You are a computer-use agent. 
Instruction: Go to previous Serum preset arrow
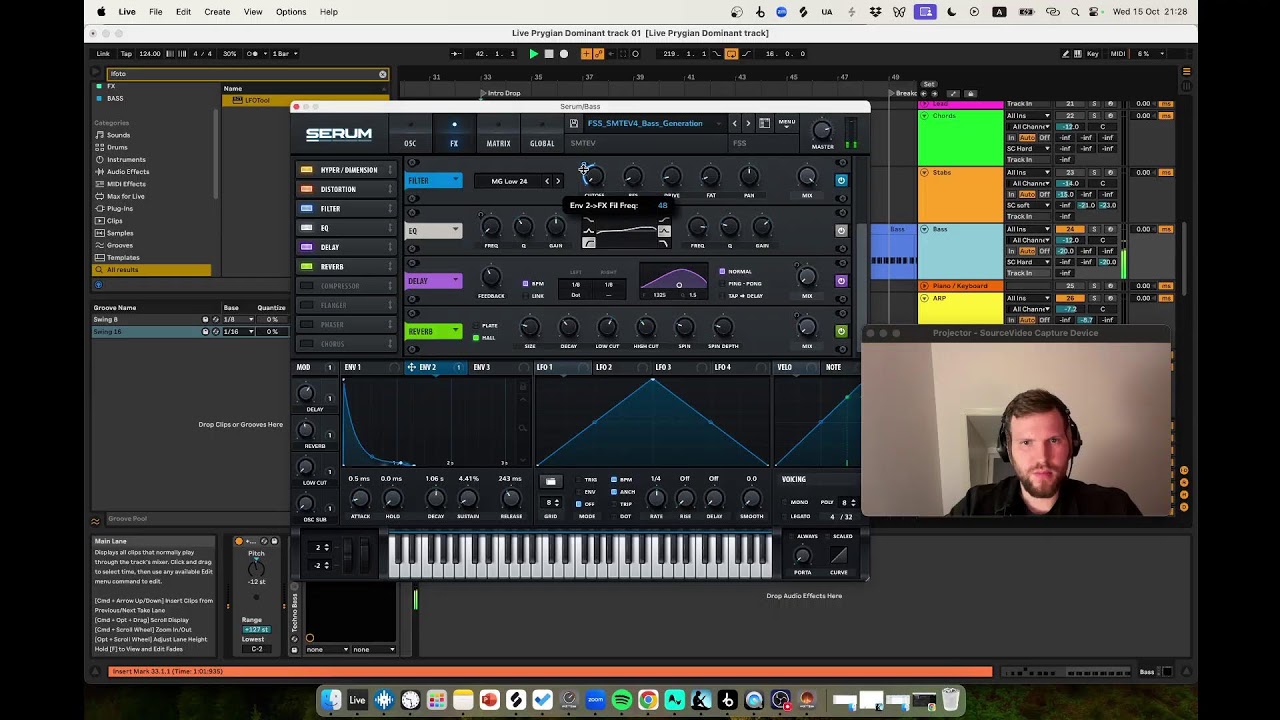click(734, 123)
